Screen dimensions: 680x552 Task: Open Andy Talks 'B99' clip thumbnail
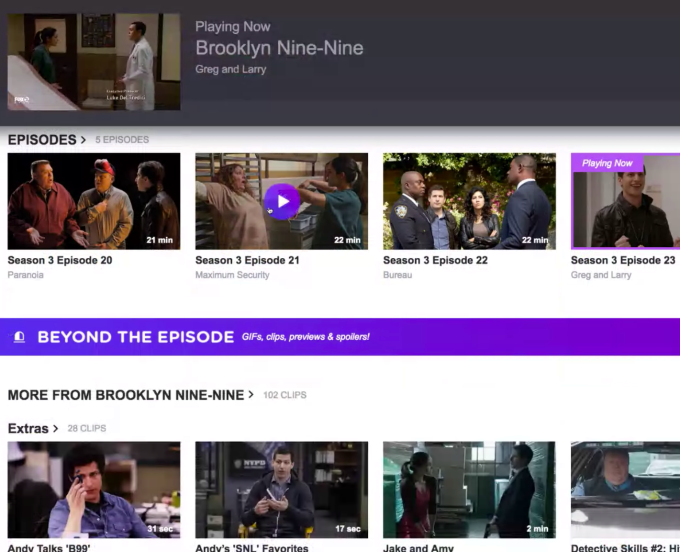tap(94, 490)
